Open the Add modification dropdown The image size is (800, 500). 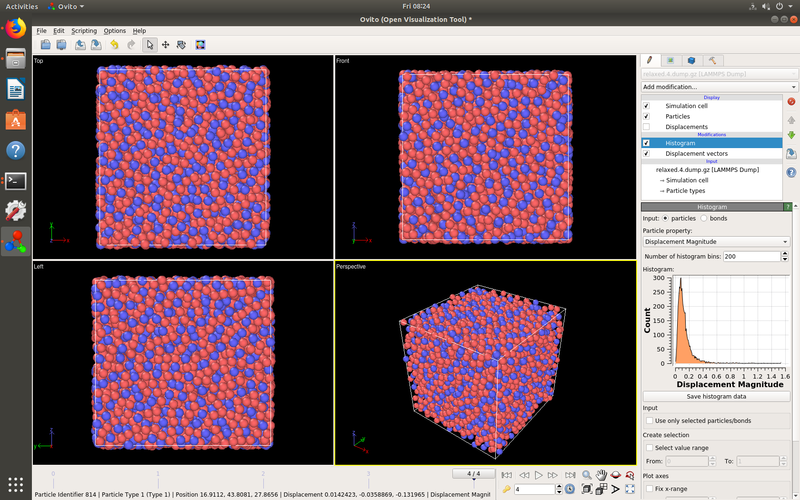719,87
